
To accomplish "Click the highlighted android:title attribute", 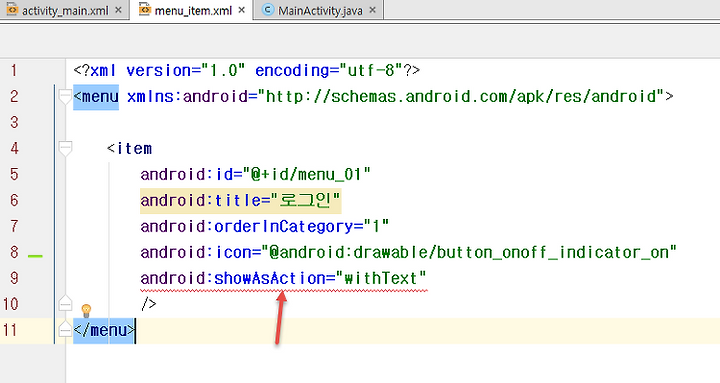I will point(241,201).
